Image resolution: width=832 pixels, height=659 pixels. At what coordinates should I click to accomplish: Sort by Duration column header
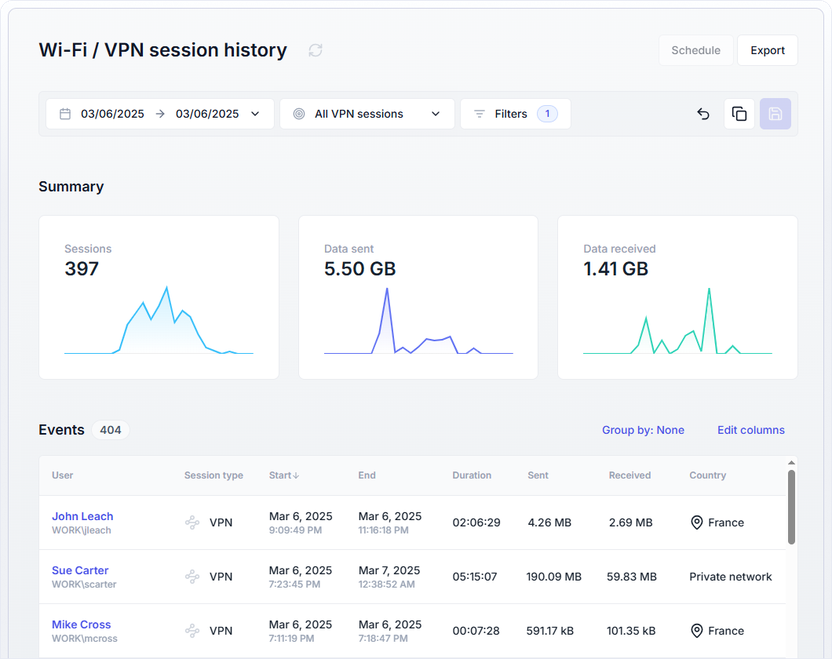[472, 475]
